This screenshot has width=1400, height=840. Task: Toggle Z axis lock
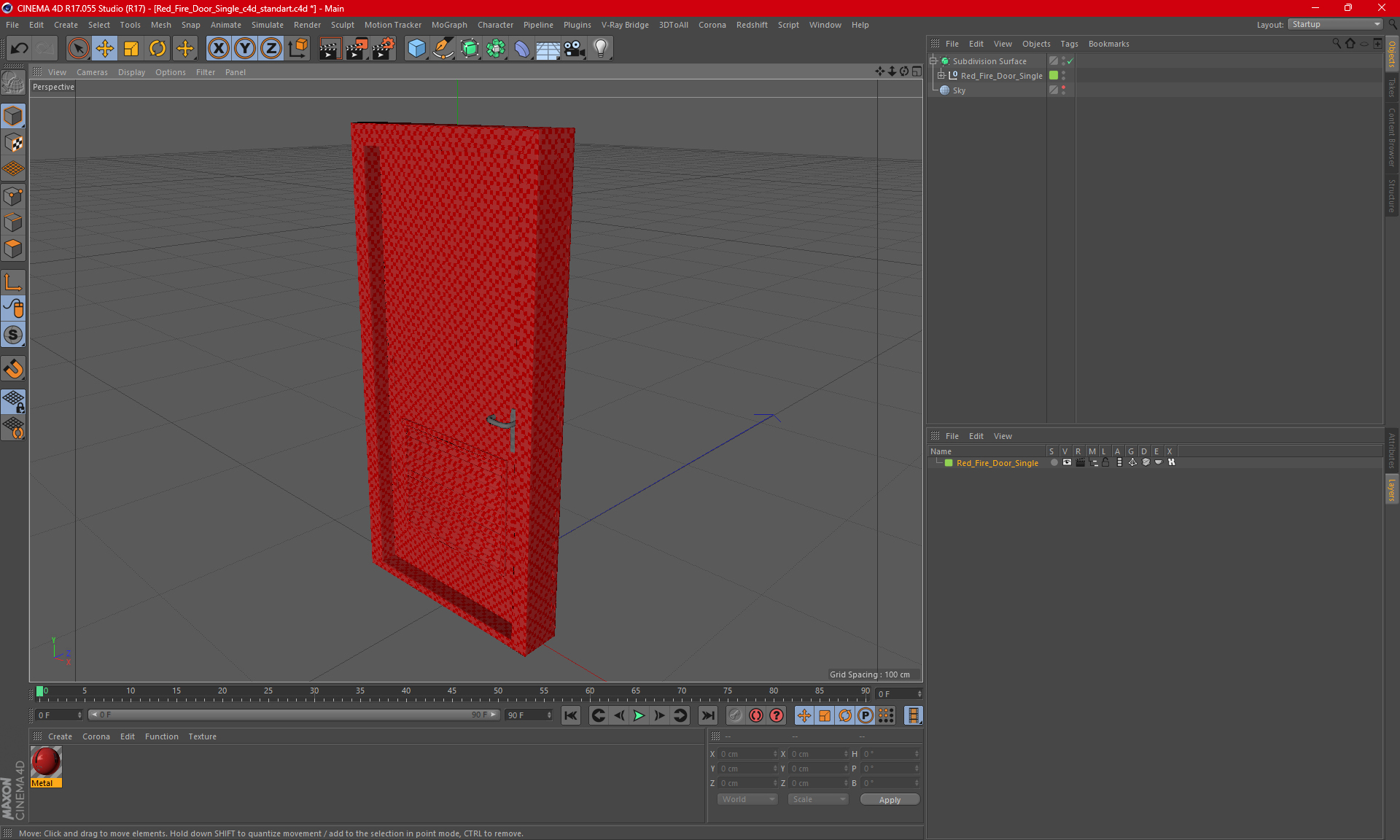pos(271,49)
